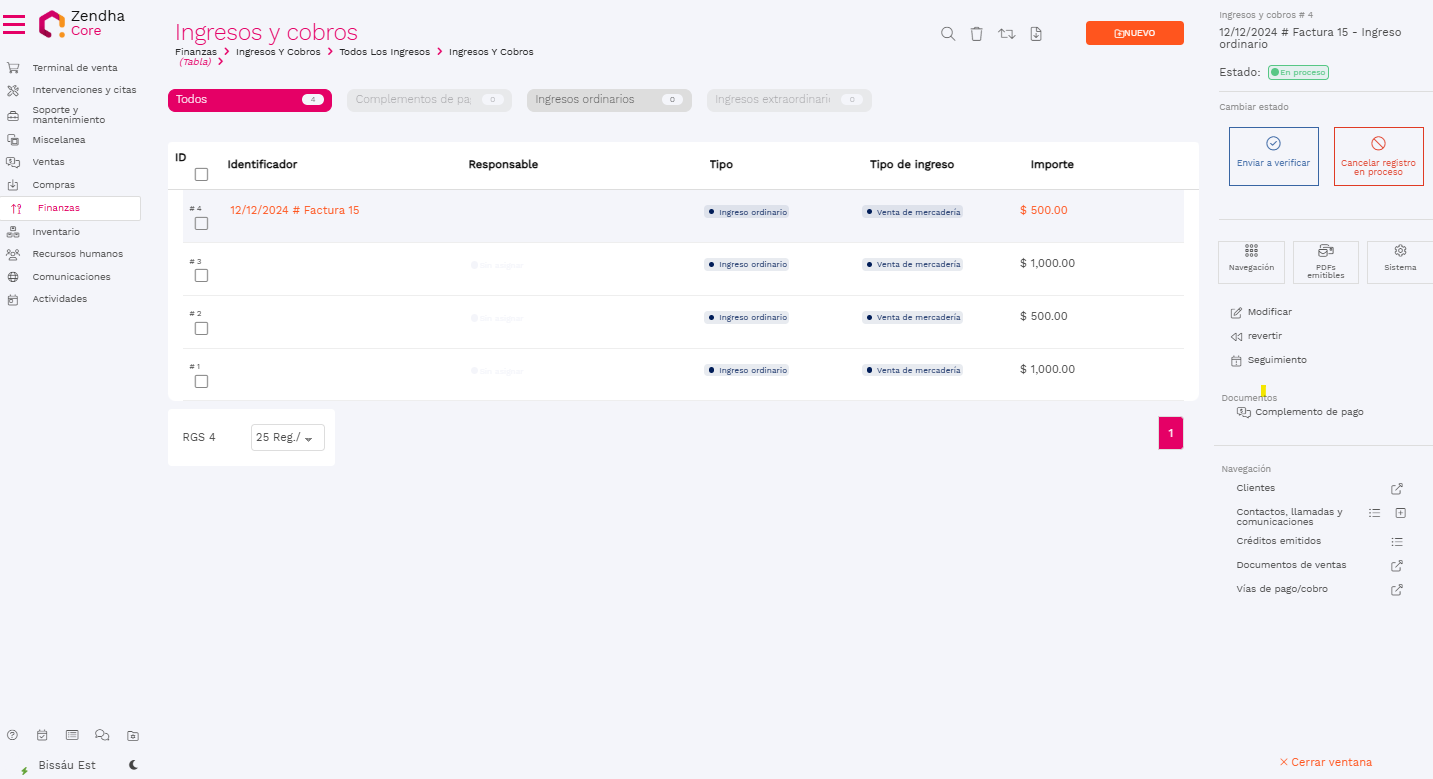
Task: Click Enviar a verificar button
Action: 1273,156
